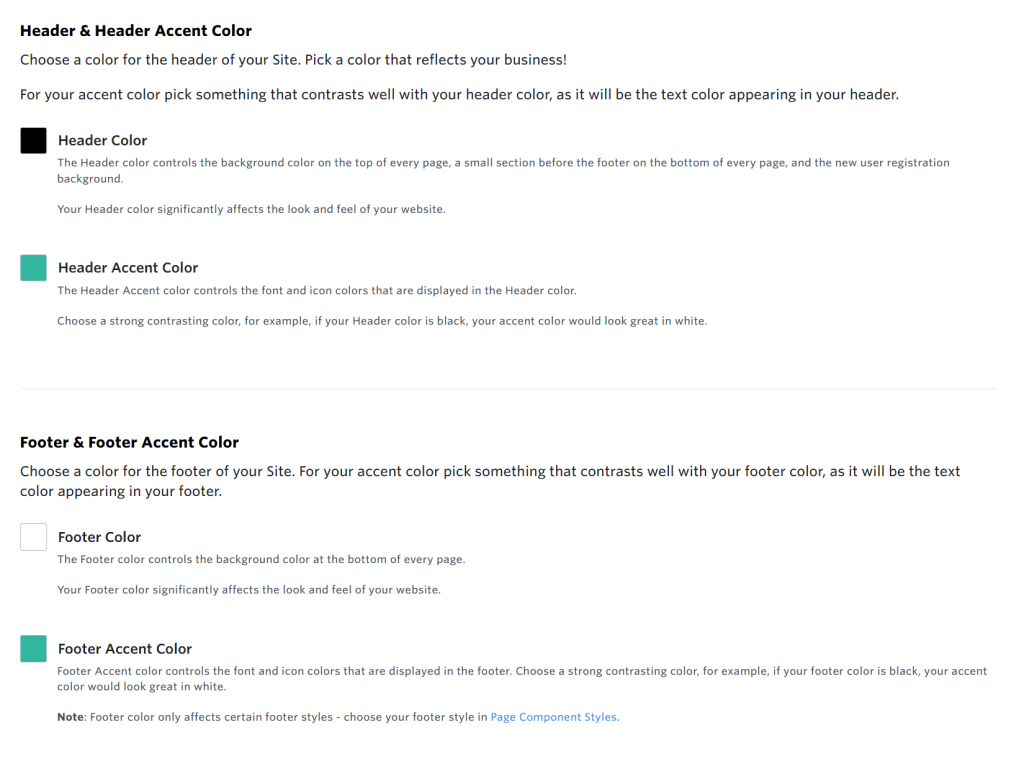Screen dimensions: 1024x776
Task: Open the white Footer Color swatch
Action: click(x=33, y=537)
